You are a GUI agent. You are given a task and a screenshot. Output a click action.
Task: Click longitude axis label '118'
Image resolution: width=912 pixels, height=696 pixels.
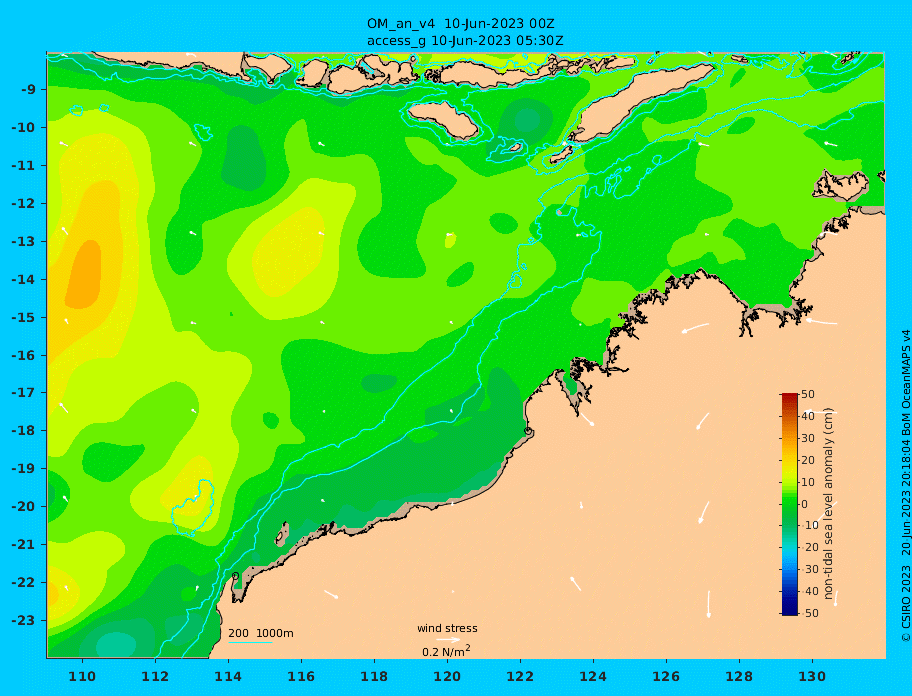pos(374,676)
